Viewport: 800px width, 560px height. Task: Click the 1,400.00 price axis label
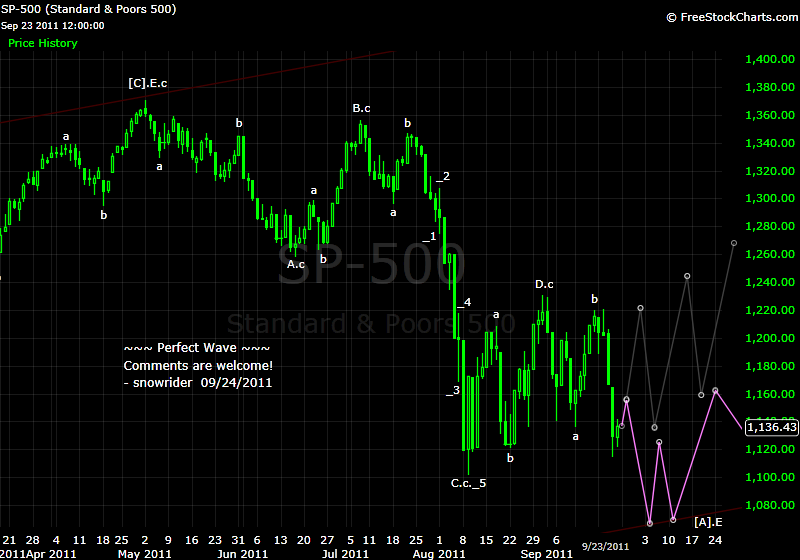[x=770, y=59]
